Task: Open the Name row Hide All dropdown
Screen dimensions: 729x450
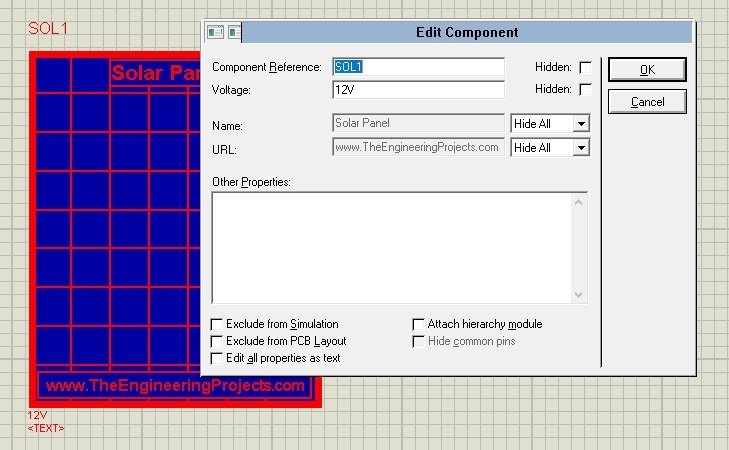Action: (x=581, y=124)
